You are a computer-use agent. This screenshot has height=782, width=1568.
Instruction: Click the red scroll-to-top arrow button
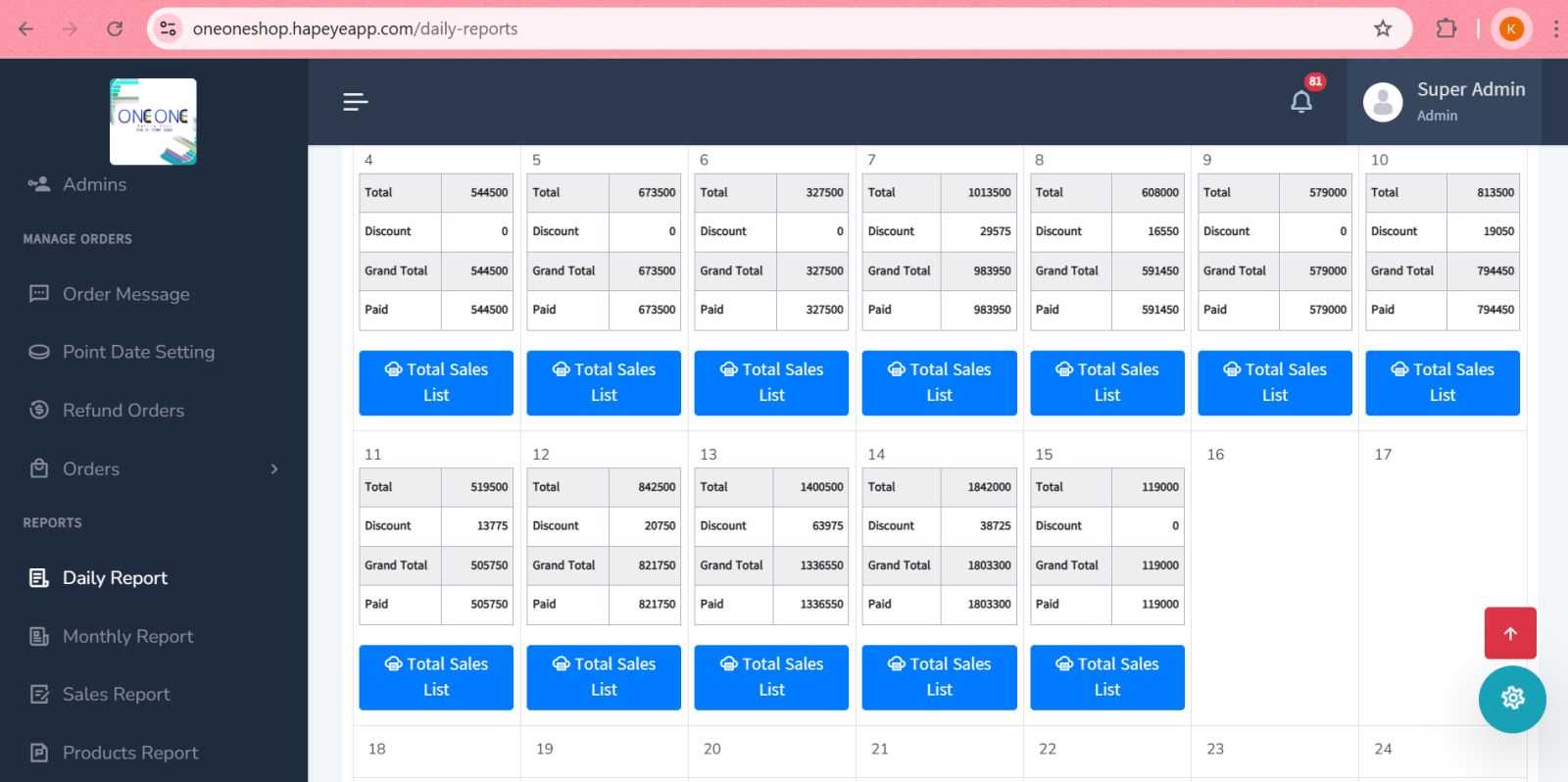(1510, 633)
